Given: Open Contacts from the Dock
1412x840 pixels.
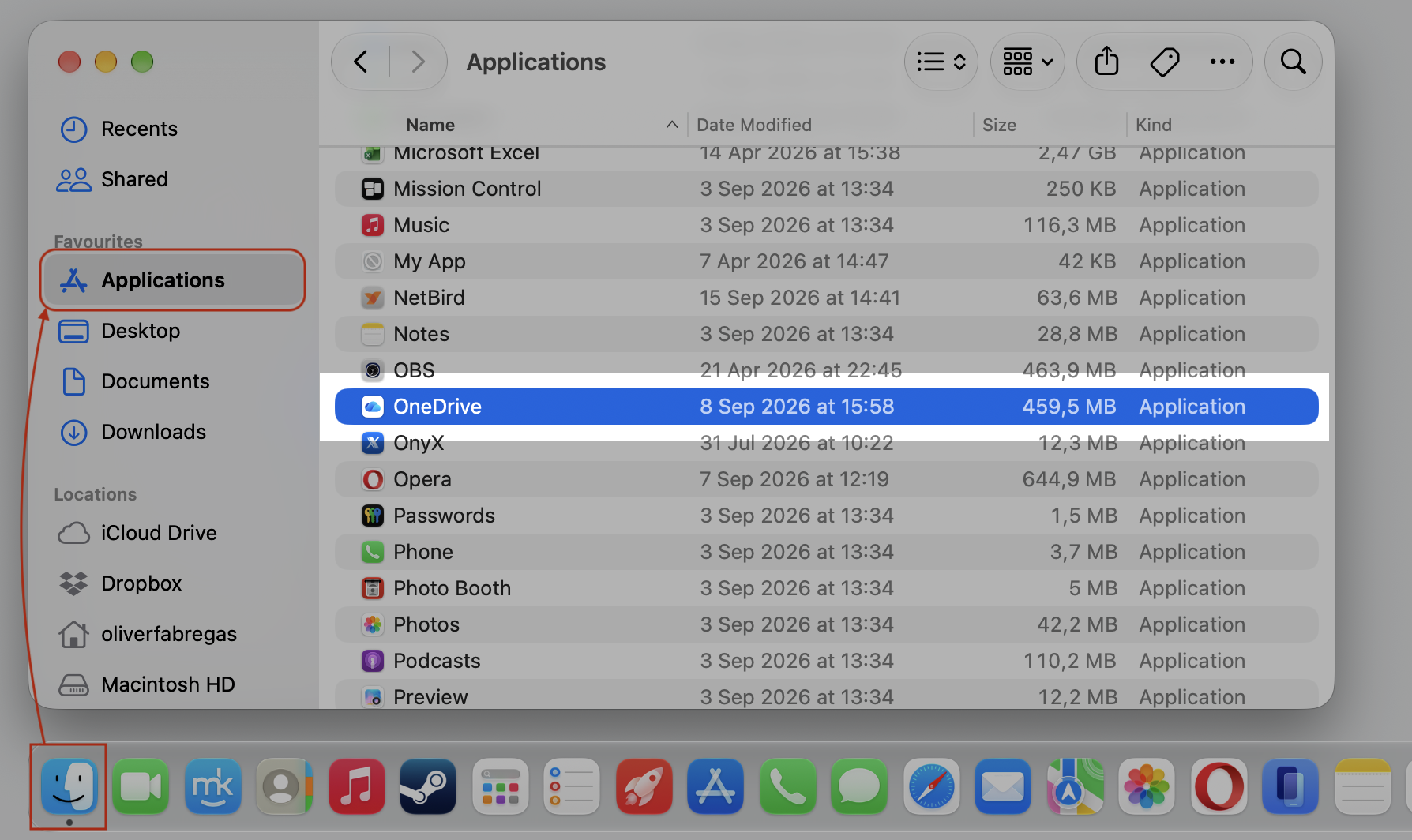Looking at the screenshot, I should point(284,786).
